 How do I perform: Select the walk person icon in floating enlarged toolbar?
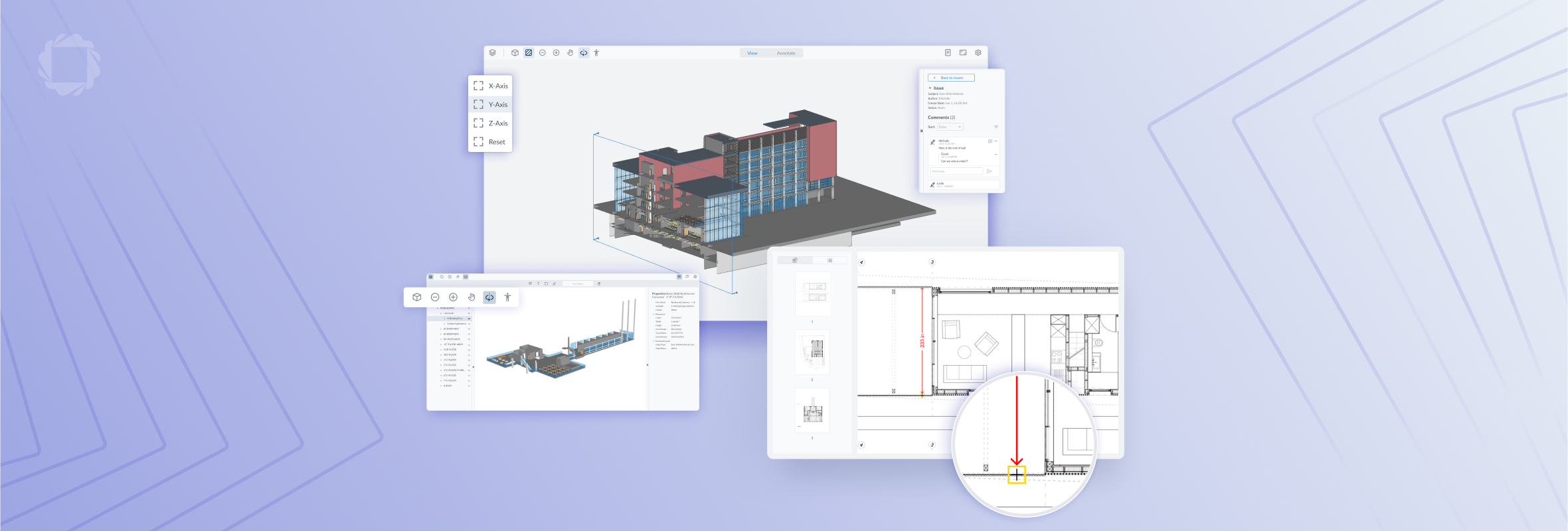[507, 297]
